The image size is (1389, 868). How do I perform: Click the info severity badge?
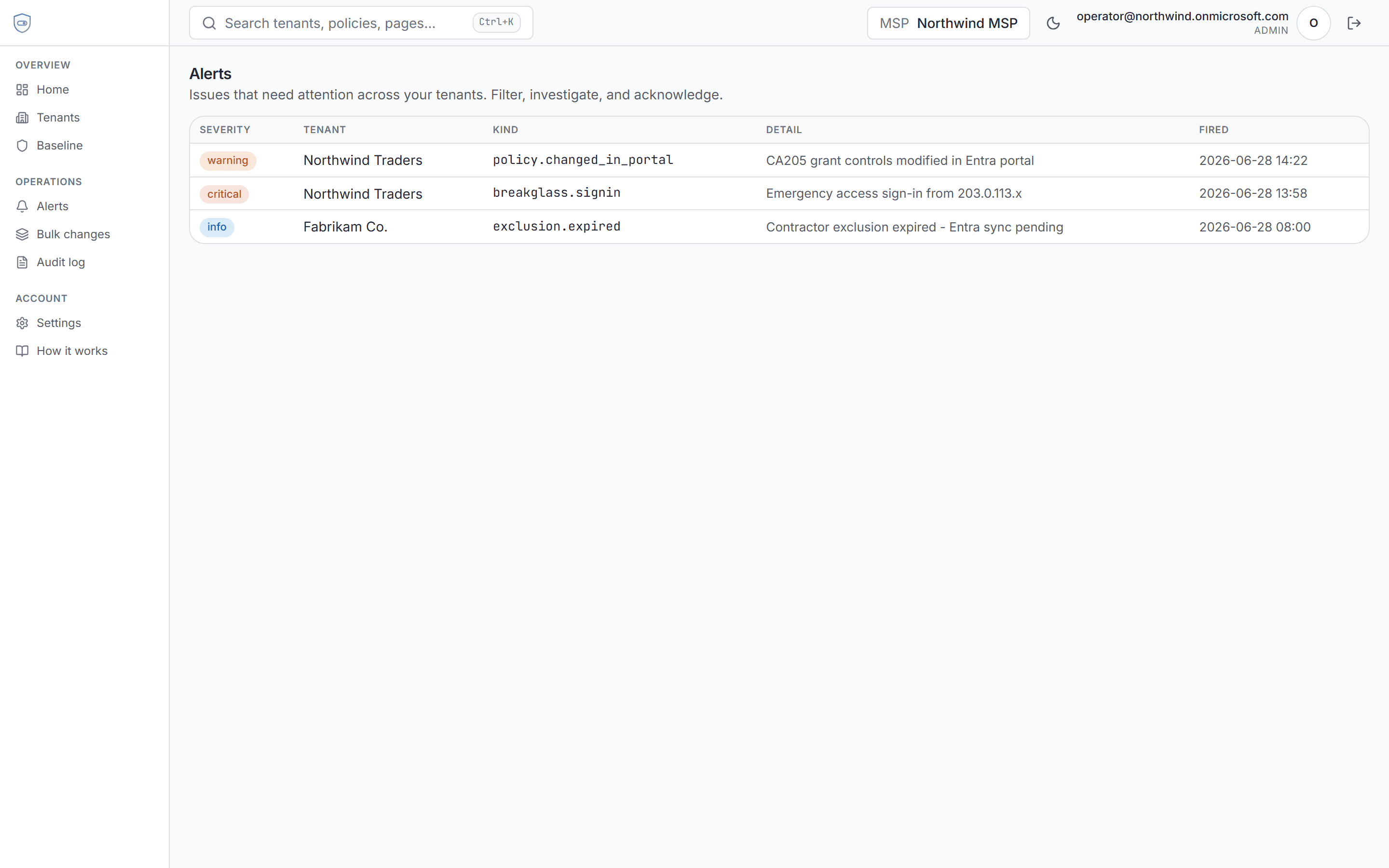pos(217,227)
